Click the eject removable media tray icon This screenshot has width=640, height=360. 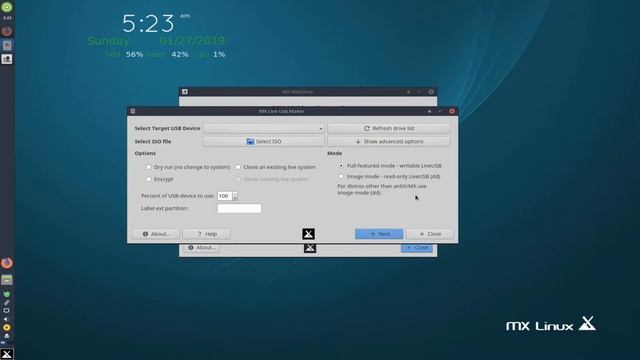tap(7, 336)
